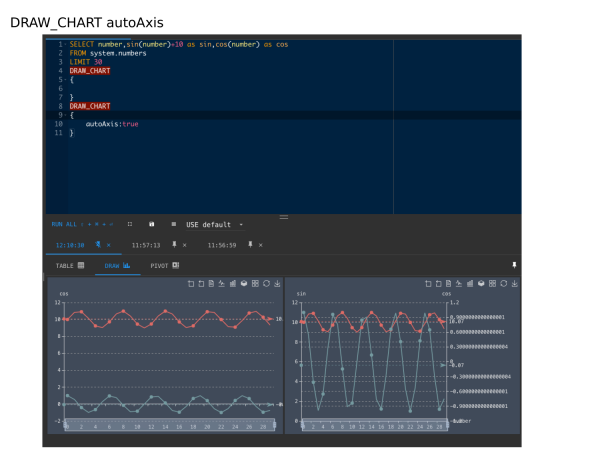Enable area zoom on the left chart

pos(189,284)
